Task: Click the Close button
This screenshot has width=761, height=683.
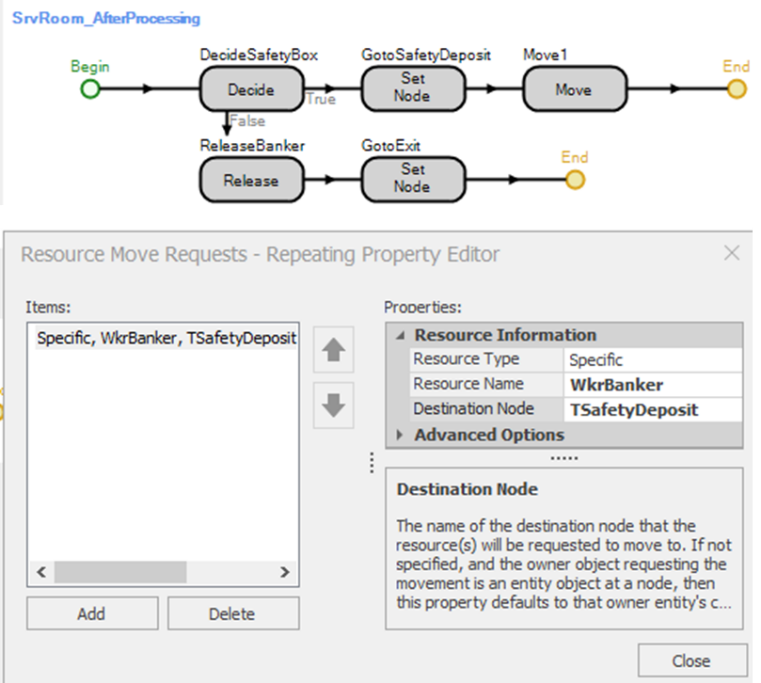Action: click(692, 661)
